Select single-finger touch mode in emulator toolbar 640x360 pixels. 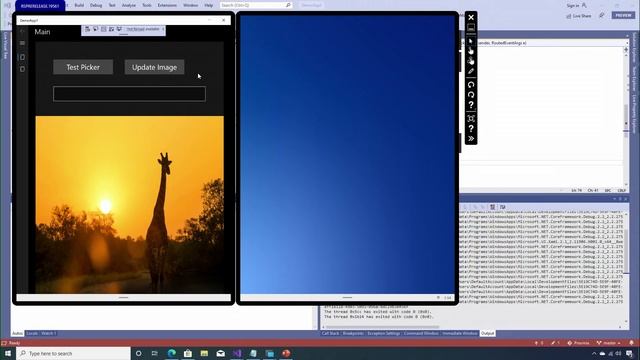click(x=471, y=51)
